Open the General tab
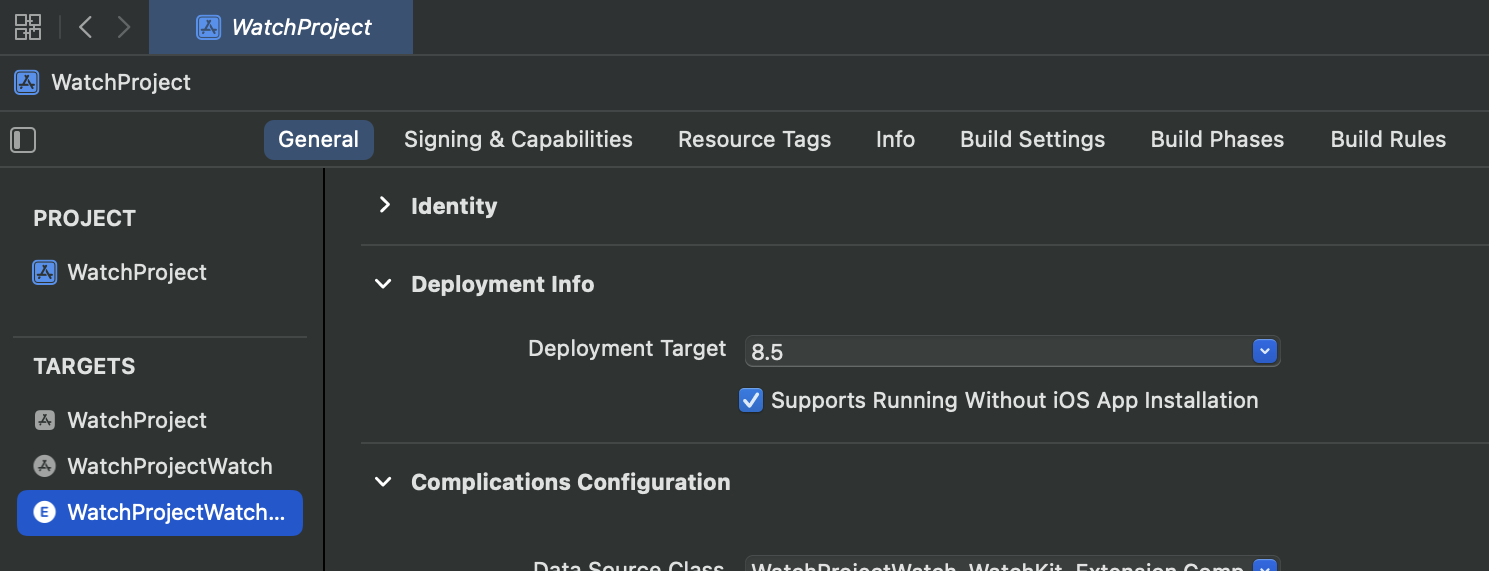Image resolution: width=1489 pixels, height=571 pixels. 319,140
